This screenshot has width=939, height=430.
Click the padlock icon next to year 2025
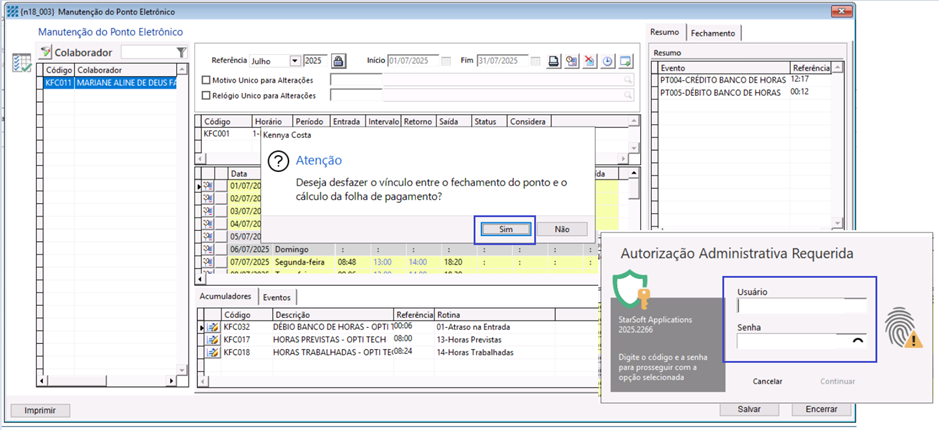click(338, 61)
